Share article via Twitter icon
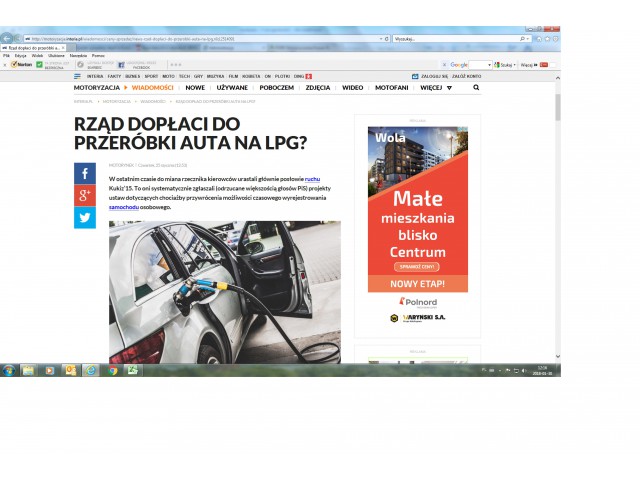640x480 pixels. 85,217
